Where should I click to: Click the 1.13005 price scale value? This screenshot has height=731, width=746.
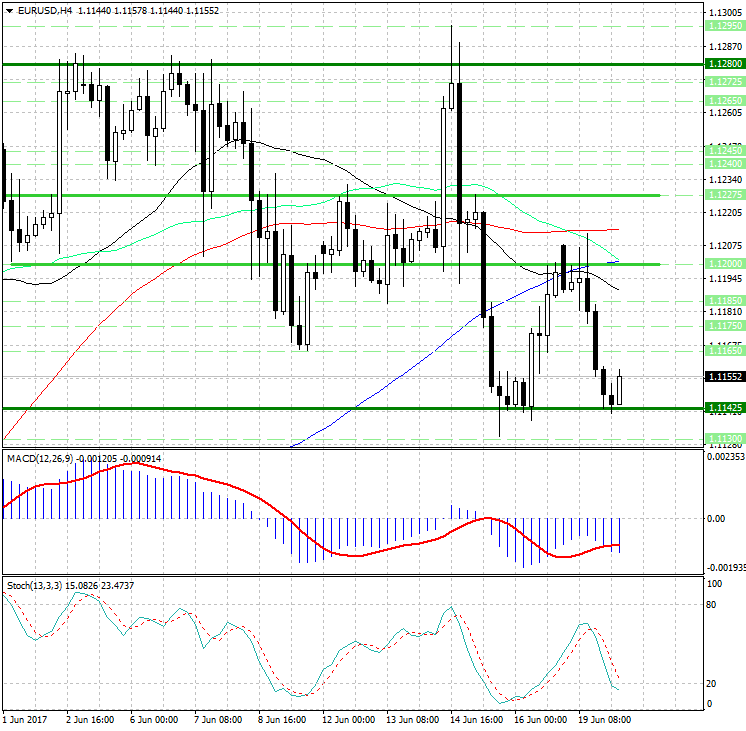[x=725, y=13]
